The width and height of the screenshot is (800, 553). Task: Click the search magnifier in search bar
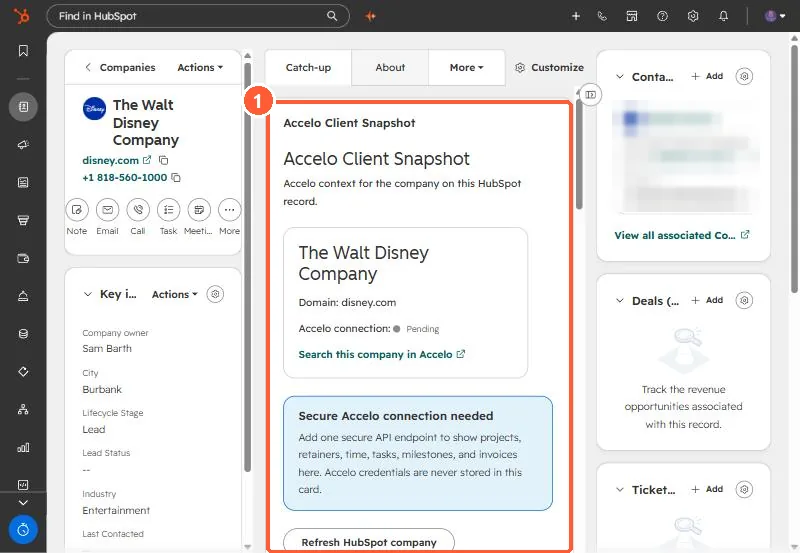332,16
